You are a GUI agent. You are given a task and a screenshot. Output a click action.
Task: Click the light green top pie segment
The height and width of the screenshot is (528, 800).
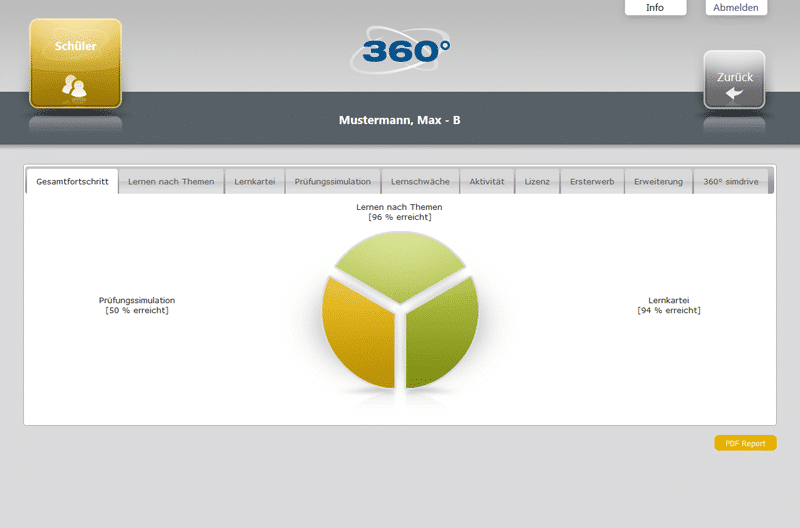[399, 262]
